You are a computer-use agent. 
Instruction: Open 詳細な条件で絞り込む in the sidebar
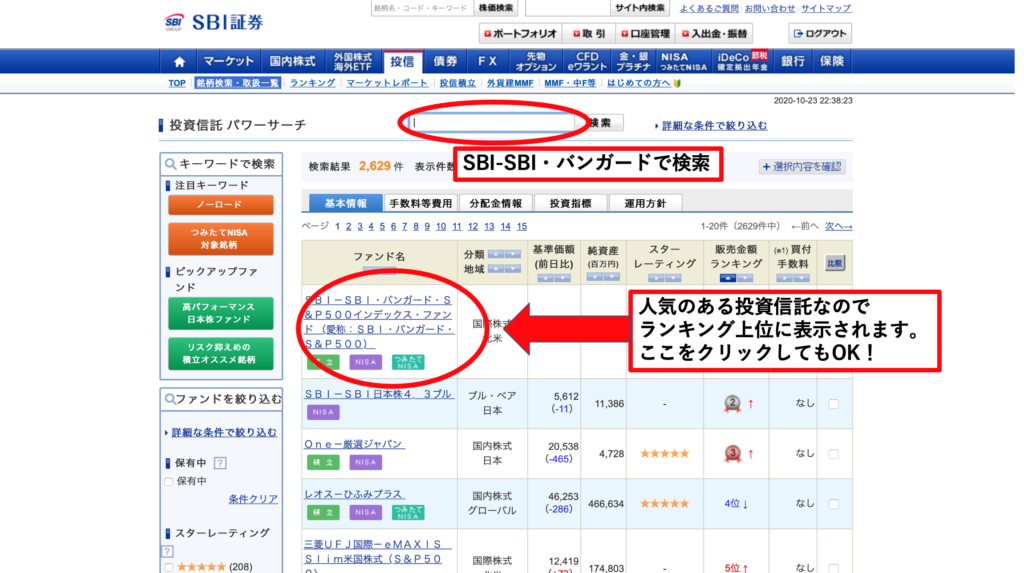223,433
